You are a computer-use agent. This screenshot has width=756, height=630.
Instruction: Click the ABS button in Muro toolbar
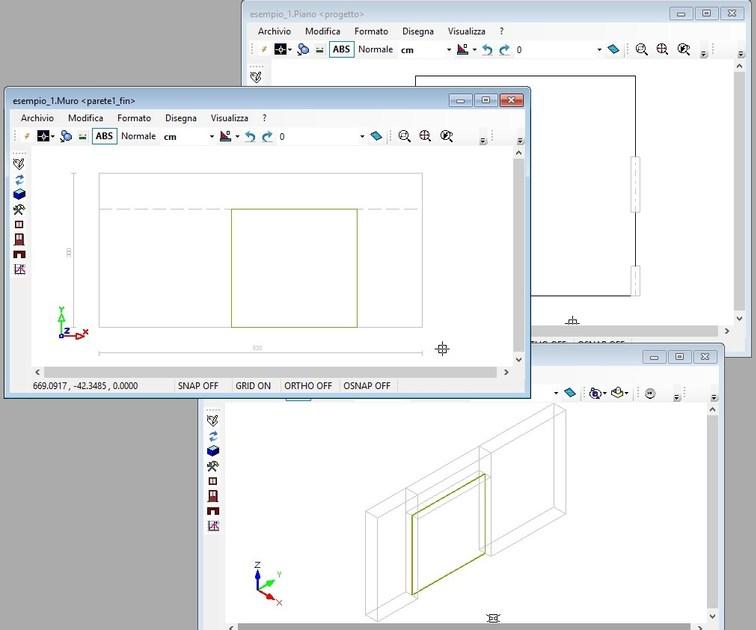pyautogui.click(x=104, y=136)
